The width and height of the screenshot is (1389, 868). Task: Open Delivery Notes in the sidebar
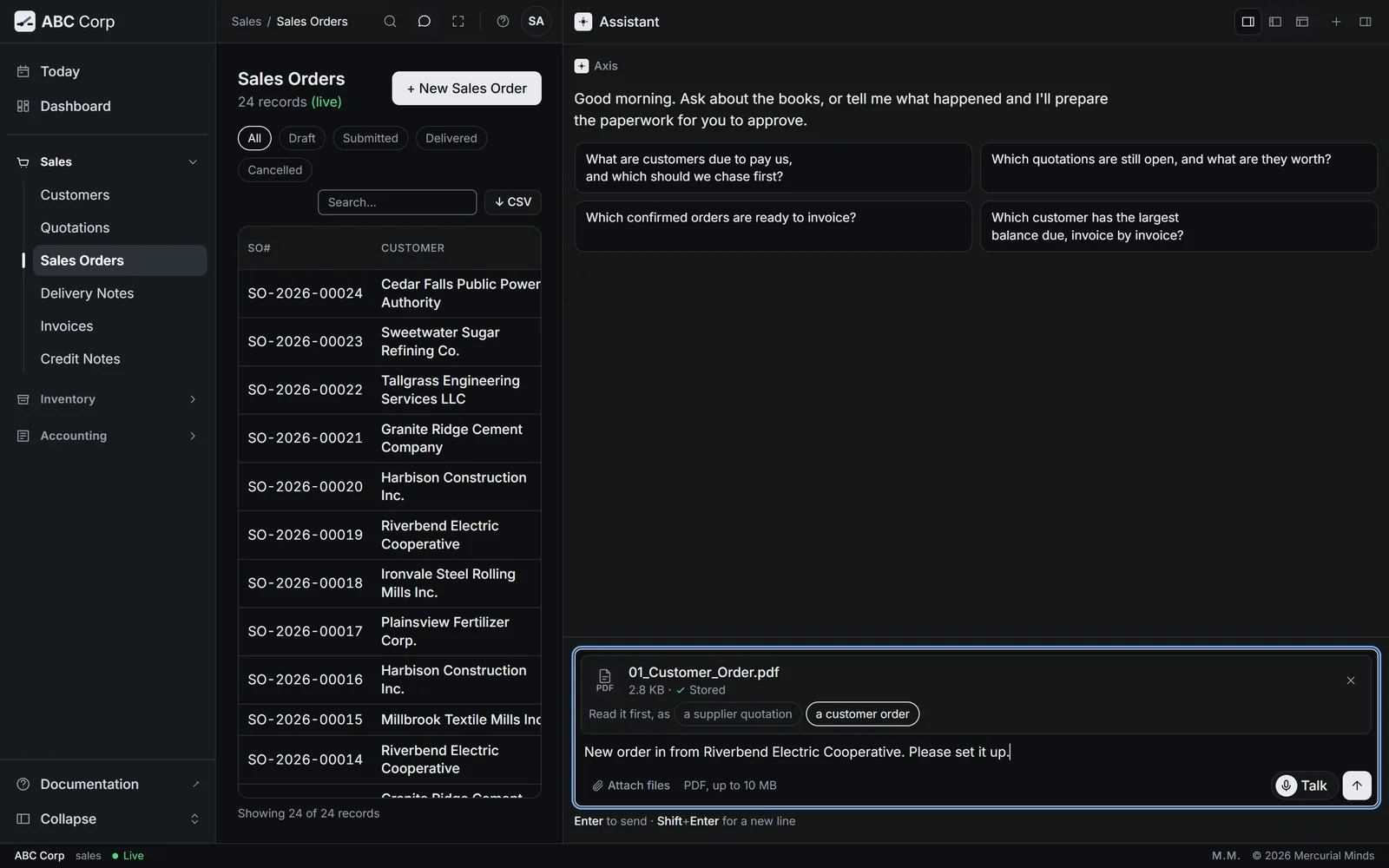tap(120, 293)
